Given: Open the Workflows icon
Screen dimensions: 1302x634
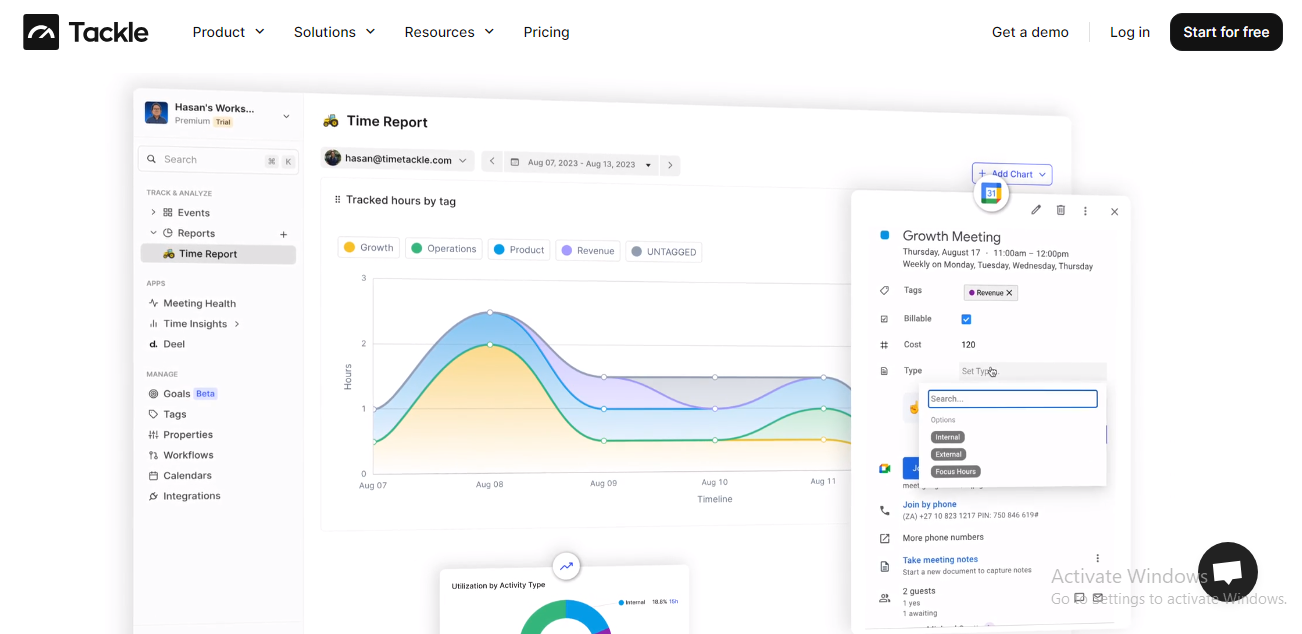Looking at the screenshot, I should pyautogui.click(x=153, y=455).
